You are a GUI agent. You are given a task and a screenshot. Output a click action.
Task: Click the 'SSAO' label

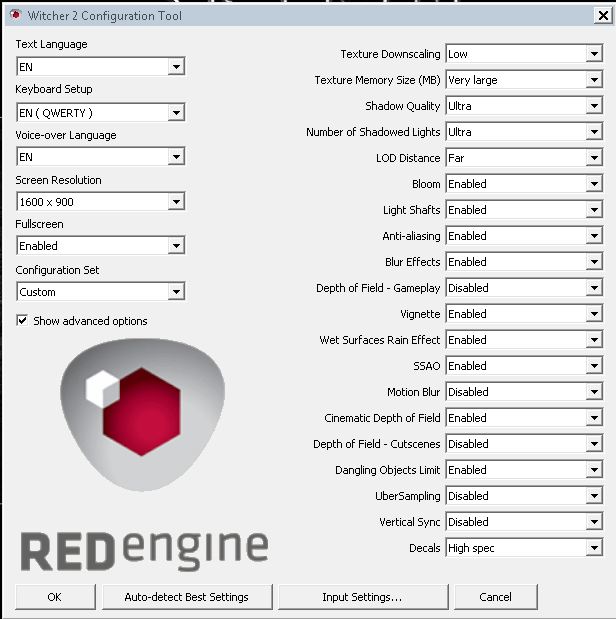click(427, 366)
